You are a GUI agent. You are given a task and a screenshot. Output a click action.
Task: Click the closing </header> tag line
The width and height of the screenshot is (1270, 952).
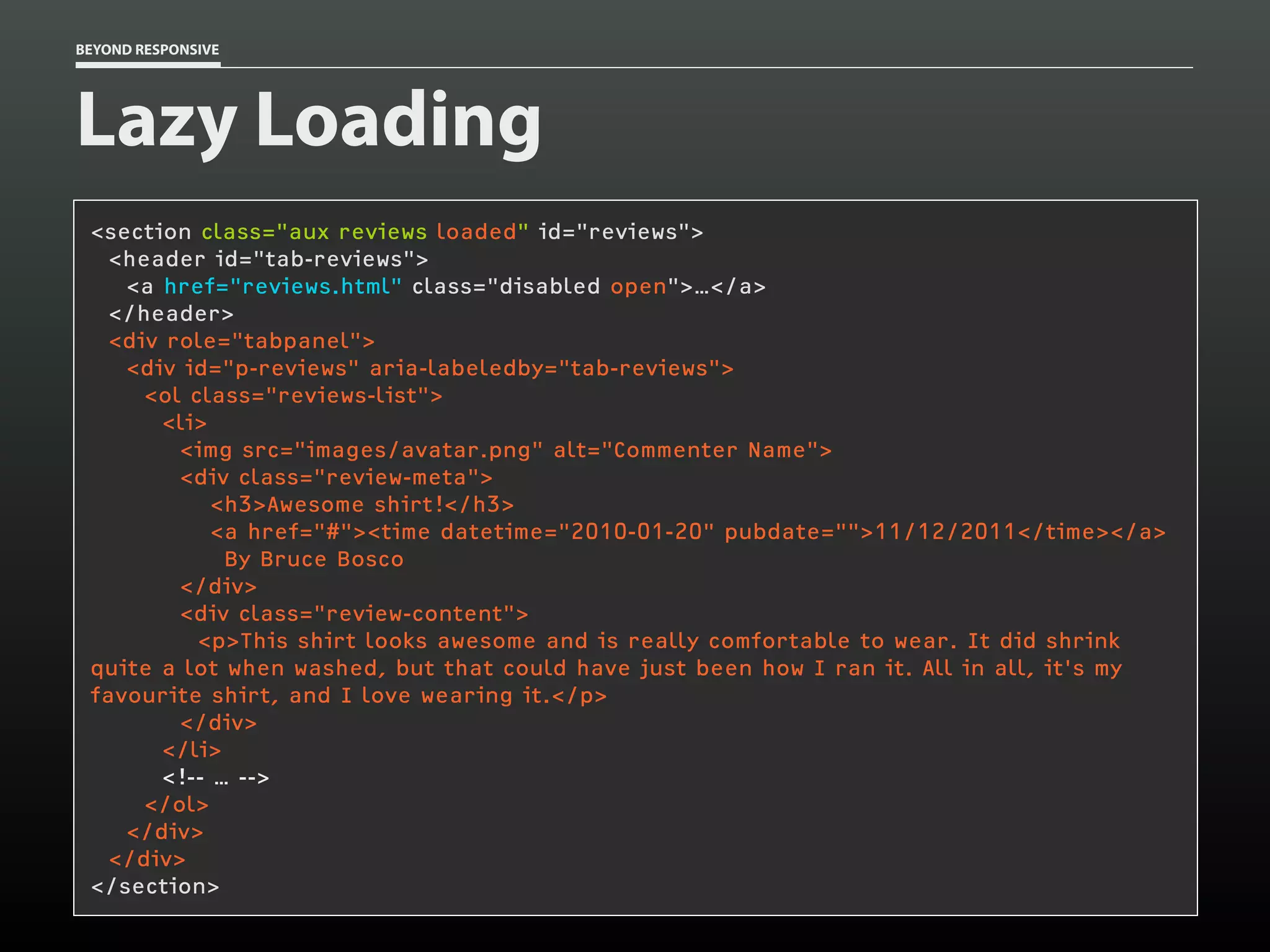tap(171, 314)
